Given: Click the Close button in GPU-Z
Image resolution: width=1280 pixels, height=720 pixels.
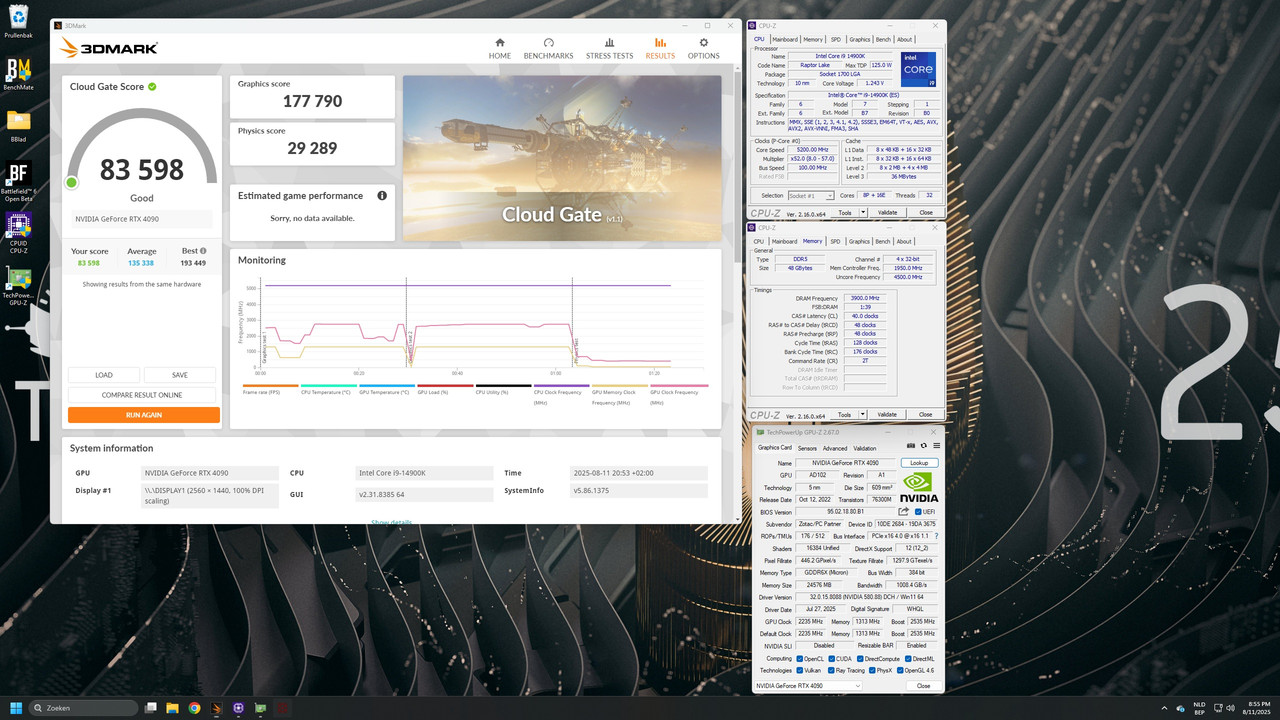Looking at the screenshot, I should pyautogui.click(x=924, y=685).
